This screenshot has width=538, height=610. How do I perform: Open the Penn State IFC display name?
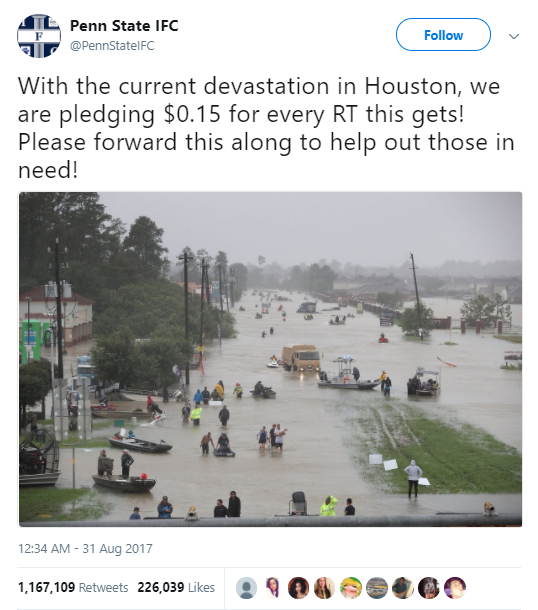tap(124, 26)
